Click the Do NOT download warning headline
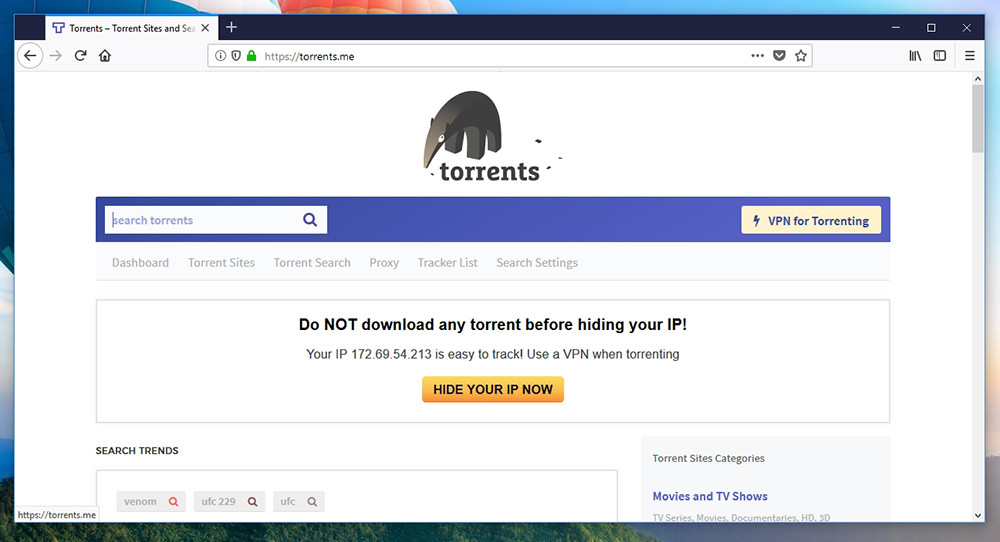This screenshot has width=1000, height=542. [492, 325]
